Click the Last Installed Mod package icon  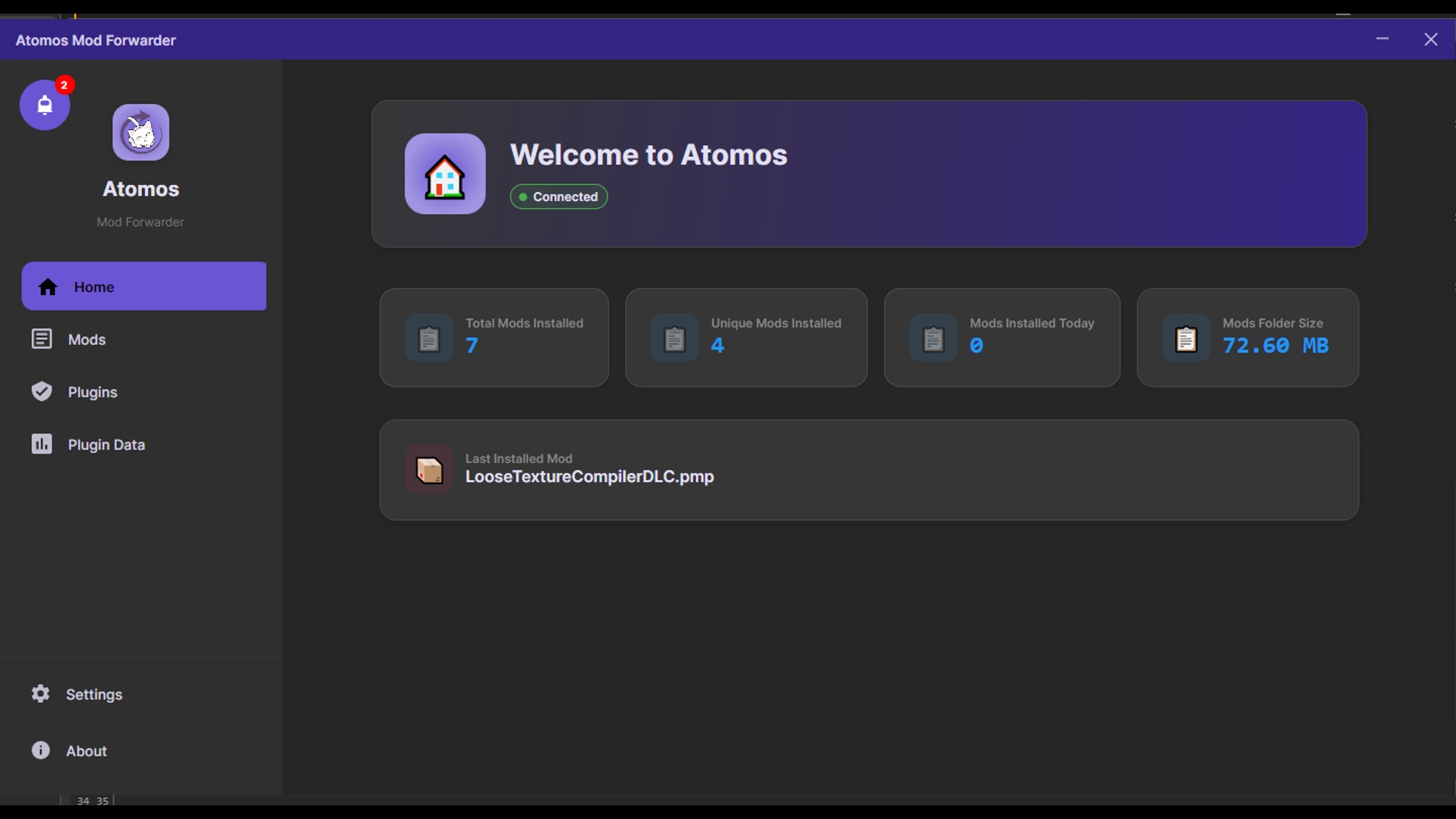pyautogui.click(x=429, y=469)
